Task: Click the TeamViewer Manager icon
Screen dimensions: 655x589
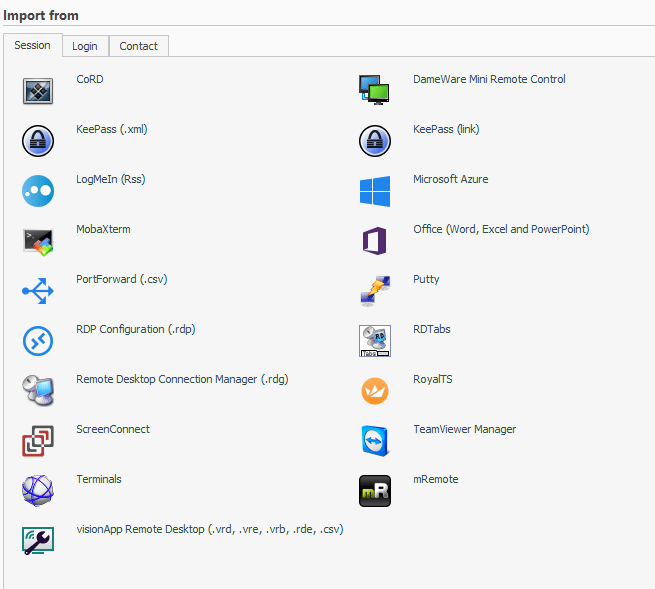Action: pyautogui.click(x=374, y=441)
